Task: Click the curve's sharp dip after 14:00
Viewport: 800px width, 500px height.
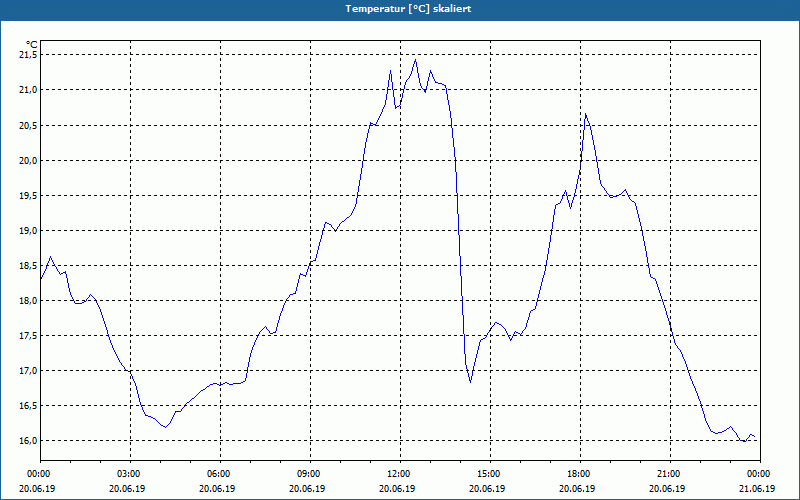Action: tap(470, 382)
